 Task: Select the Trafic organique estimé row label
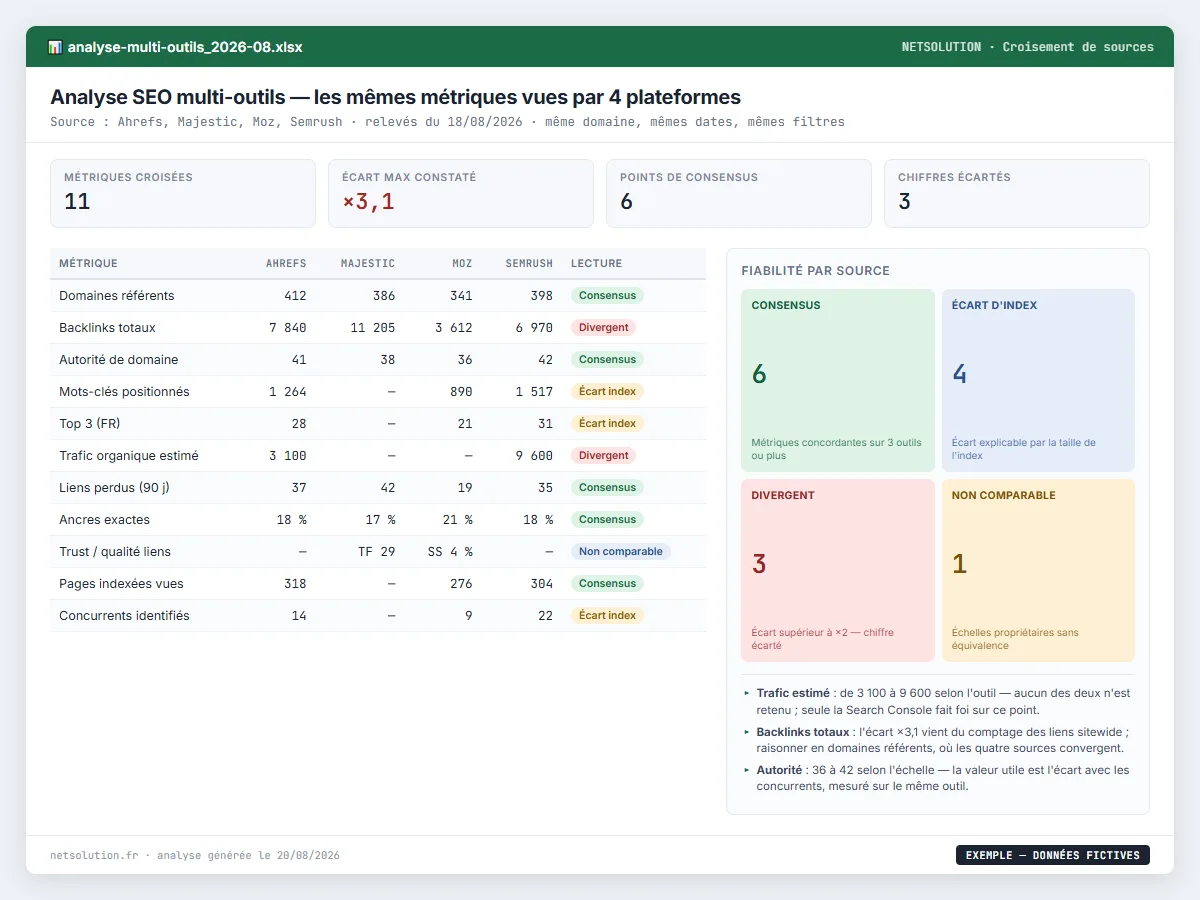point(129,456)
